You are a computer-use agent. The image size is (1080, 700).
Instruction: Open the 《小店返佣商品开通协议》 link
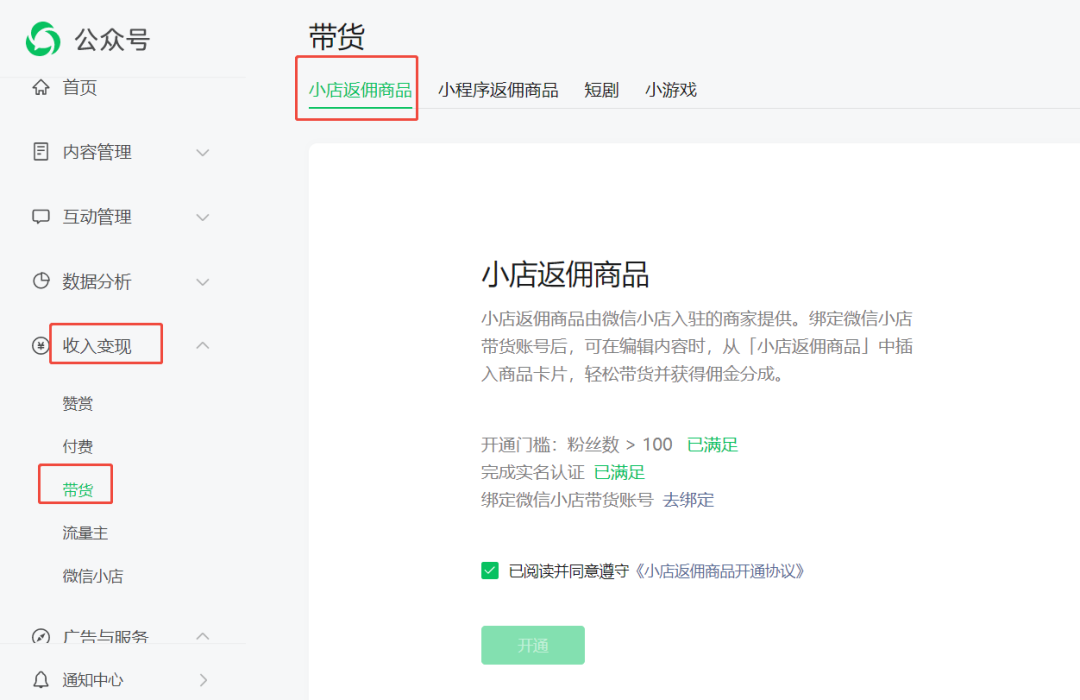click(720, 571)
